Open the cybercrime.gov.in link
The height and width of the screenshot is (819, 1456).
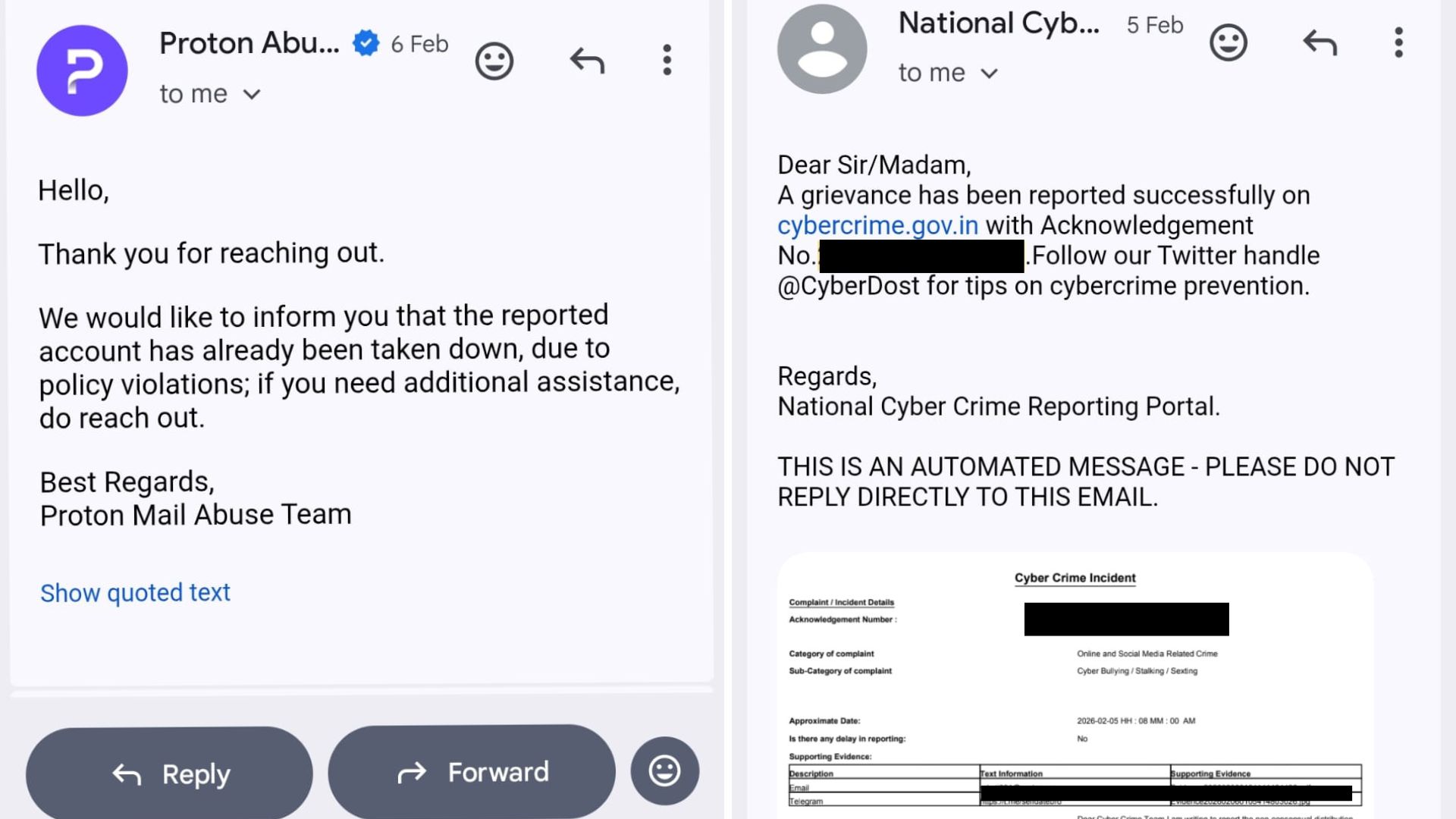pos(878,224)
